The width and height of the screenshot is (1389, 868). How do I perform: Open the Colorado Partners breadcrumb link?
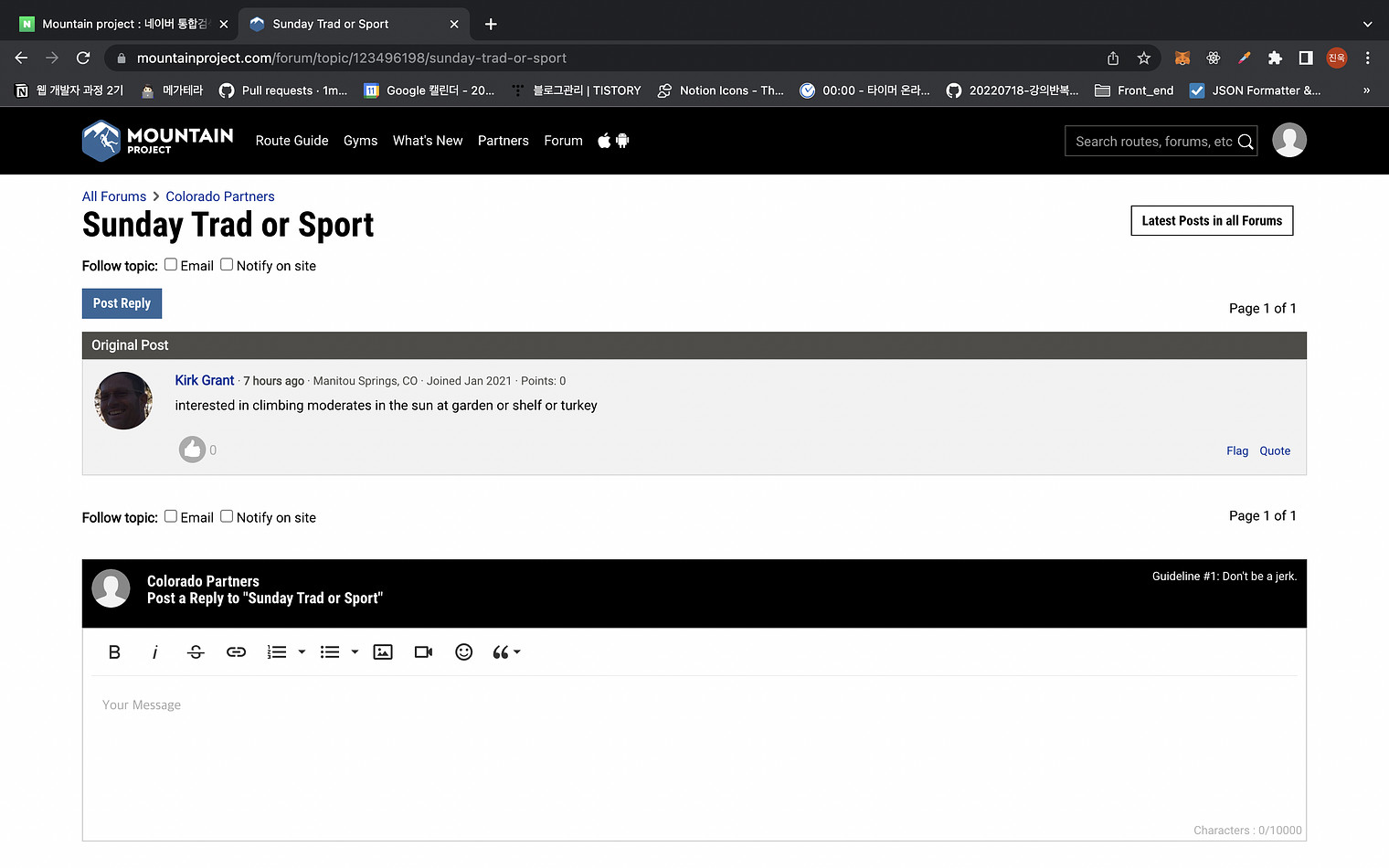(219, 196)
